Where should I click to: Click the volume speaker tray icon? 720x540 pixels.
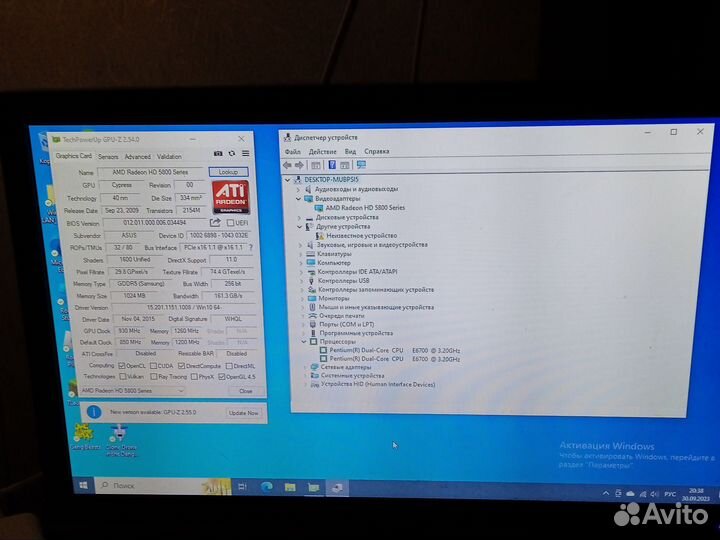654,494
